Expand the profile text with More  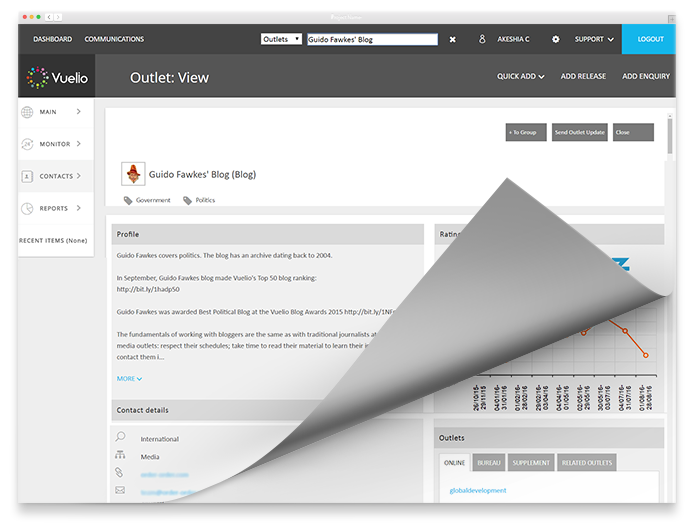129,379
